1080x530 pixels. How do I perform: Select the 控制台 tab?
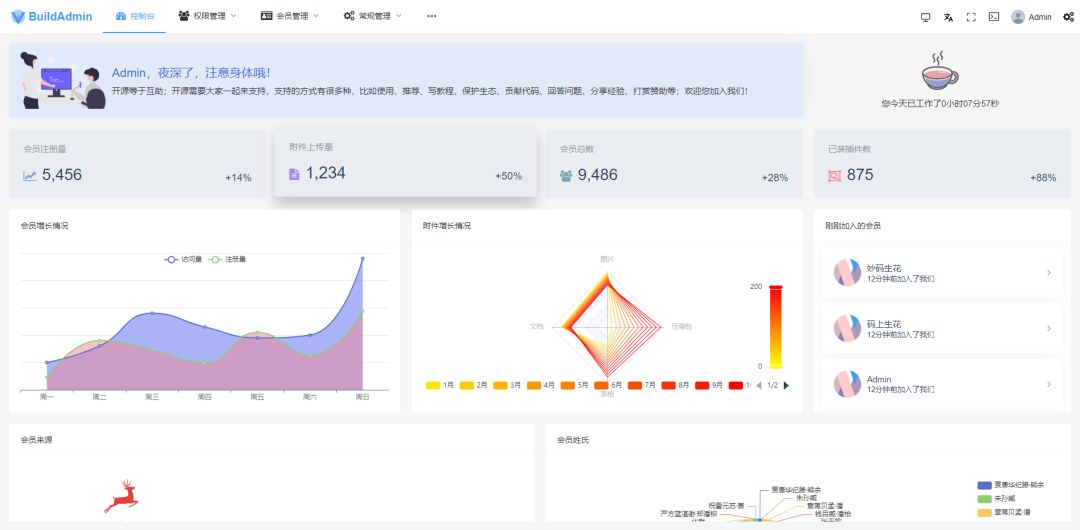(x=135, y=16)
